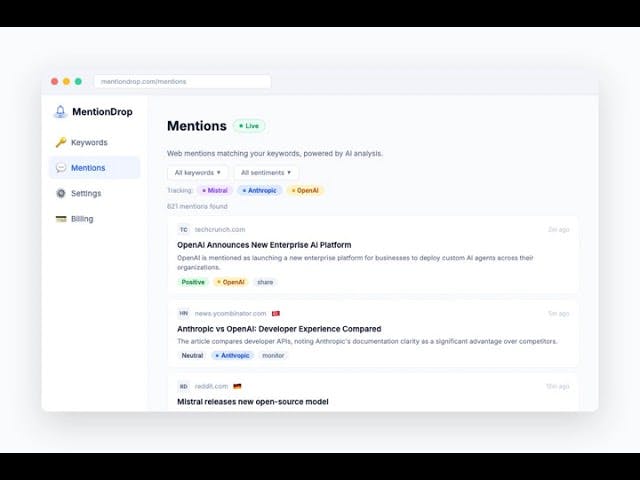Click the monitor tag on the Hacker News mention
This screenshot has width=640, height=480.
point(273,356)
